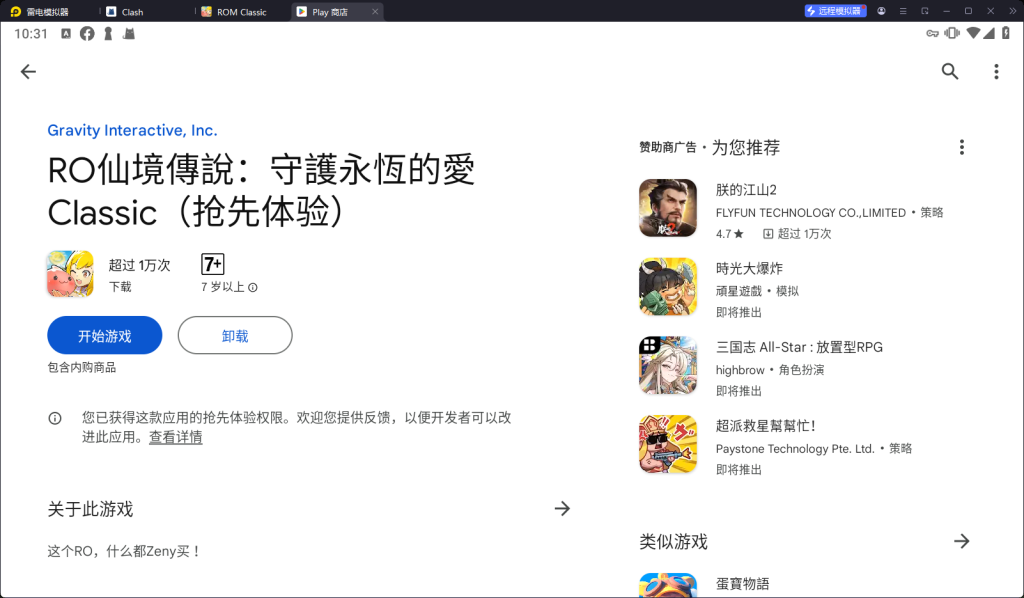Click the emulator multi-window icon
Image resolution: width=1024 pixels, height=598 pixels.
coord(925,11)
